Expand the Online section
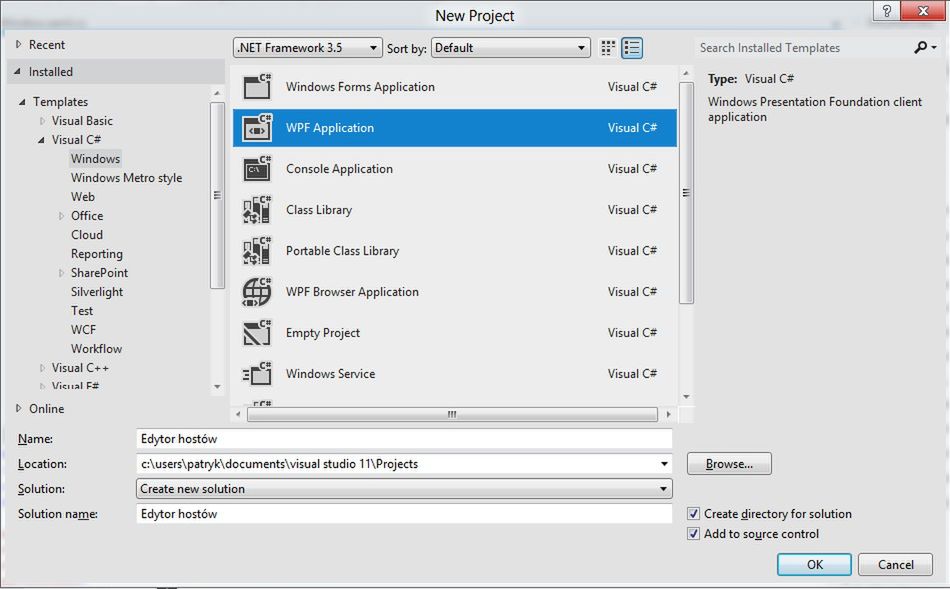 click(x=18, y=408)
